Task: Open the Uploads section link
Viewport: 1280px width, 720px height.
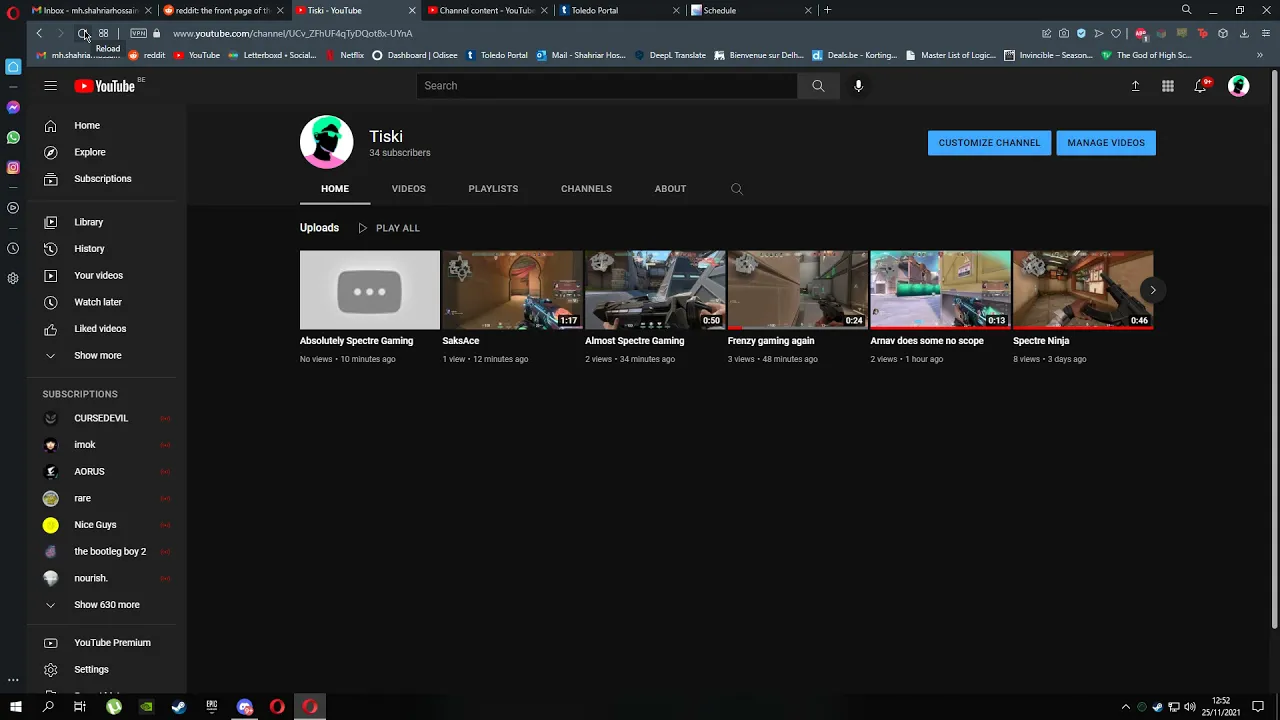Action: click(319, 228)
